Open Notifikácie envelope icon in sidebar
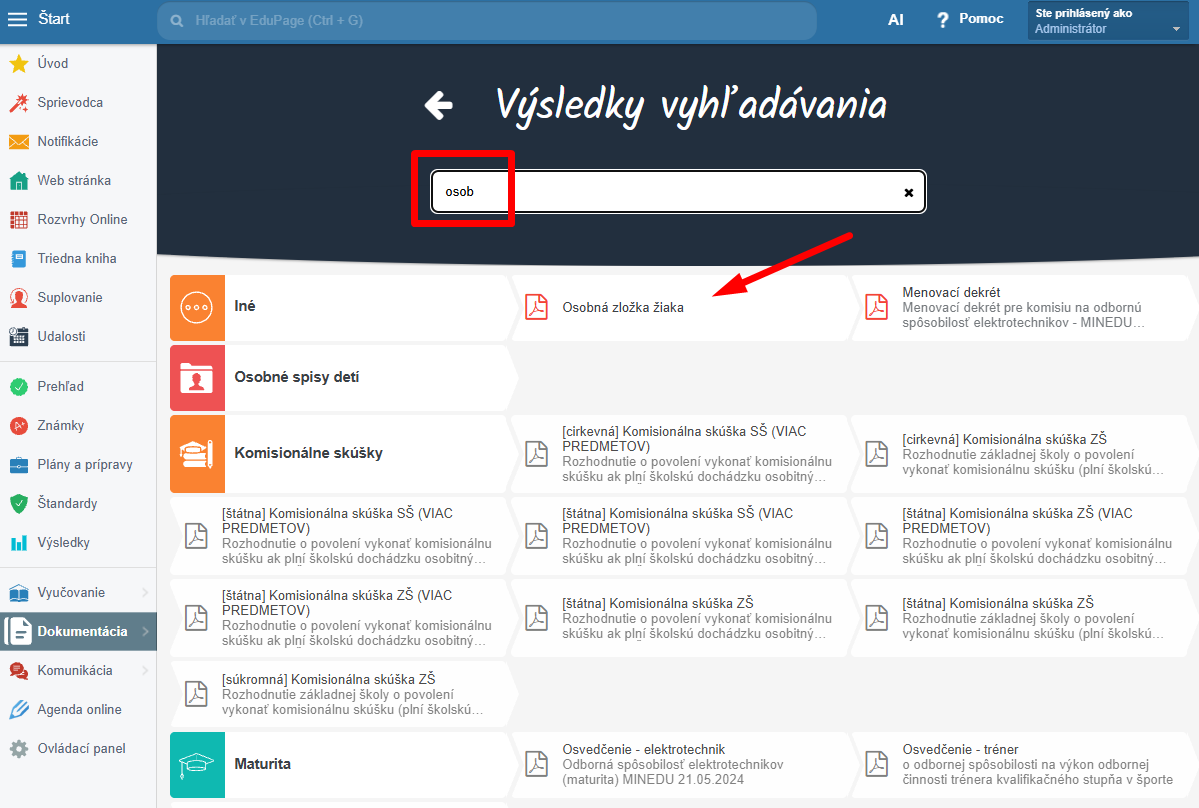The image size is (1199, 808). point(19,141)
